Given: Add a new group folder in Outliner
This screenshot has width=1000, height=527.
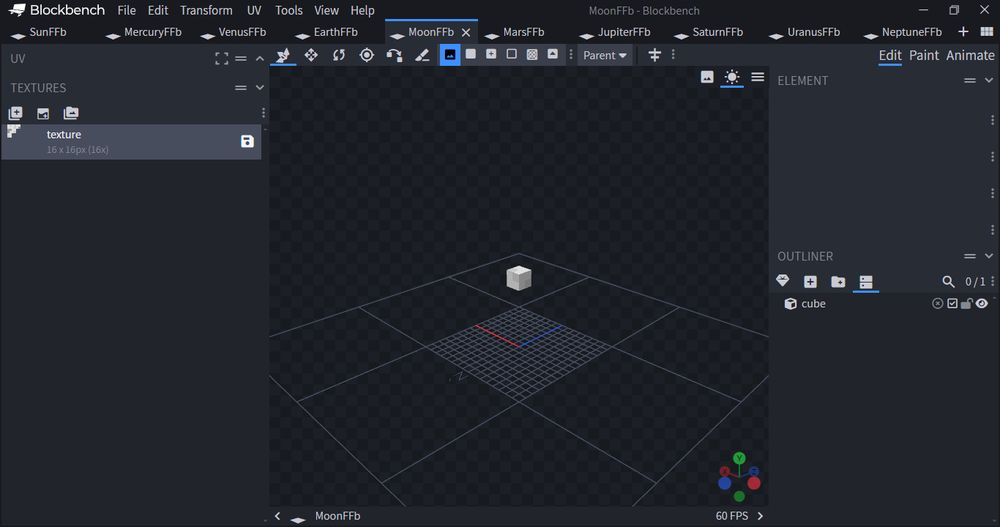Looking at the screenshot, I should (x=838, y=281).
